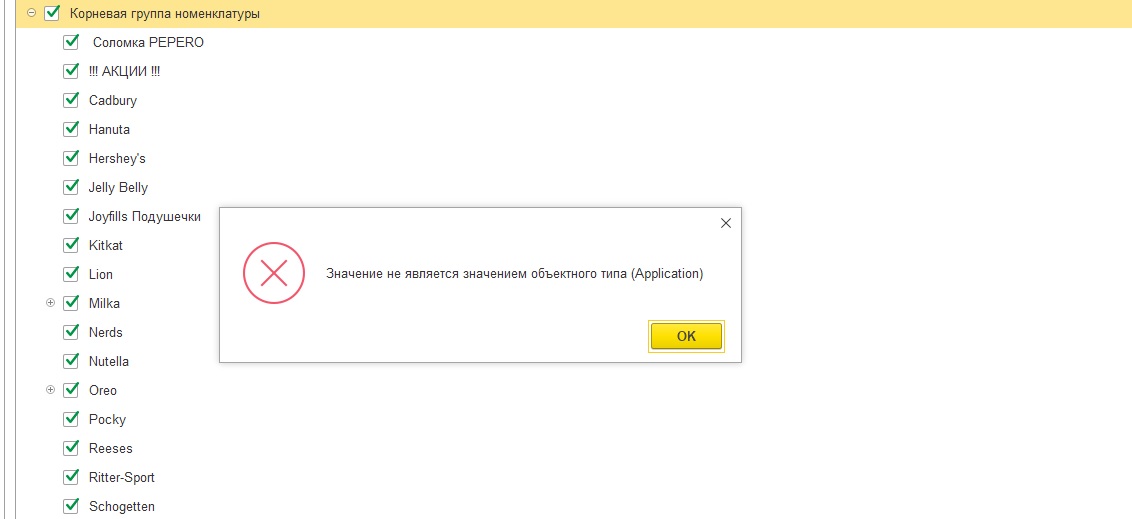The image size is (1132, 519).
Task: Select the Reeses item label
Action: pos(110,448)
